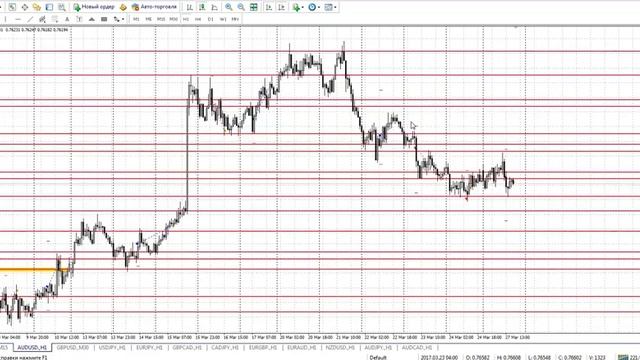Expand the templates dropdown arrow
The image size is (640, 360).
click(x=336, y=7)
